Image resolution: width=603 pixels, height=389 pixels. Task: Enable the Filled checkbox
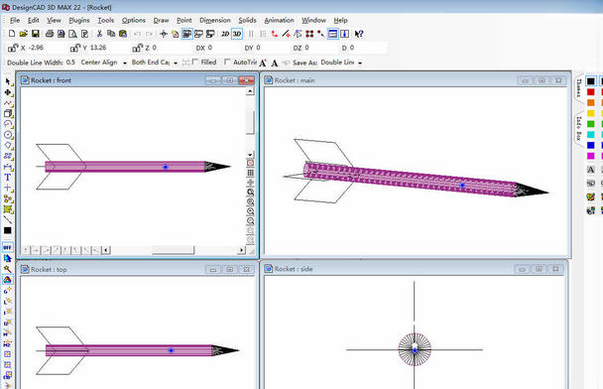point(195,62)
